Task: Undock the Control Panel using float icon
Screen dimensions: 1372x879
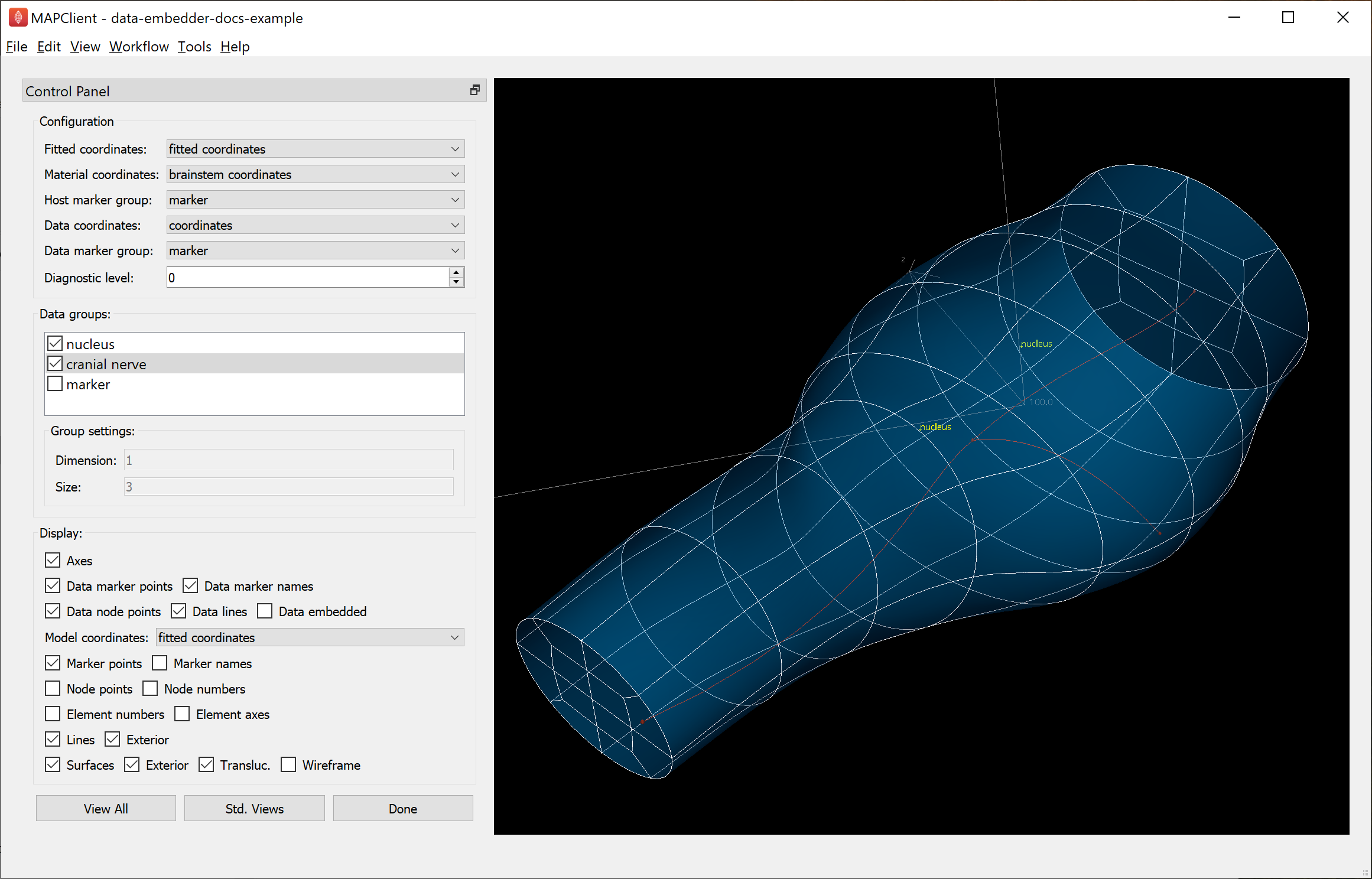Action: [x=474, y=90]
